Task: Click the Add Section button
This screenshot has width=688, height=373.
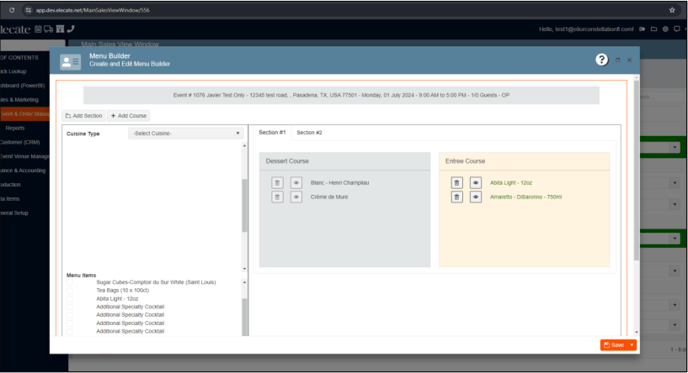Action: point(83,116)
